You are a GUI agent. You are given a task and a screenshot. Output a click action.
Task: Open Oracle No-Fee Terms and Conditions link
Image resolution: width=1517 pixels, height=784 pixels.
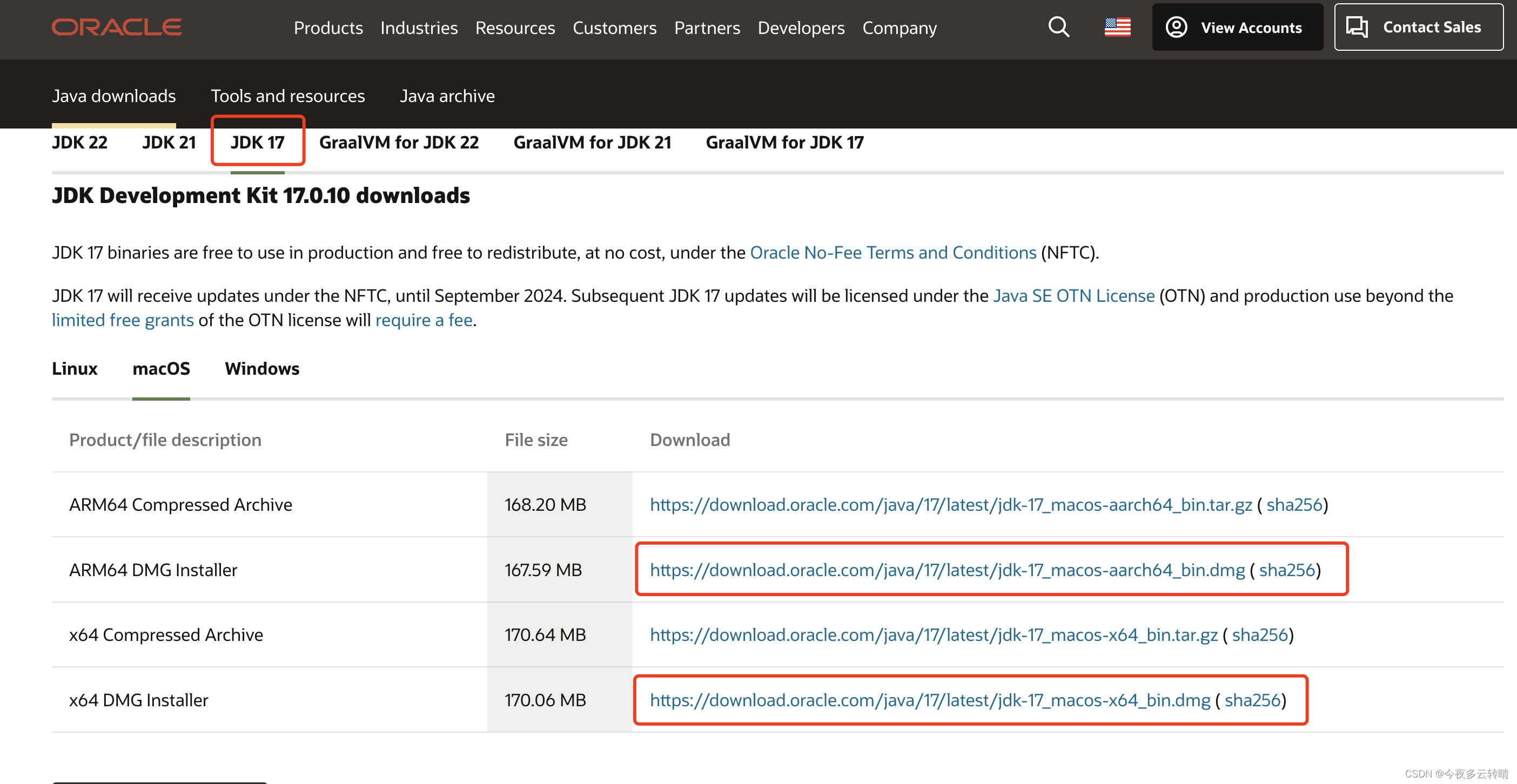pos(893,253)
